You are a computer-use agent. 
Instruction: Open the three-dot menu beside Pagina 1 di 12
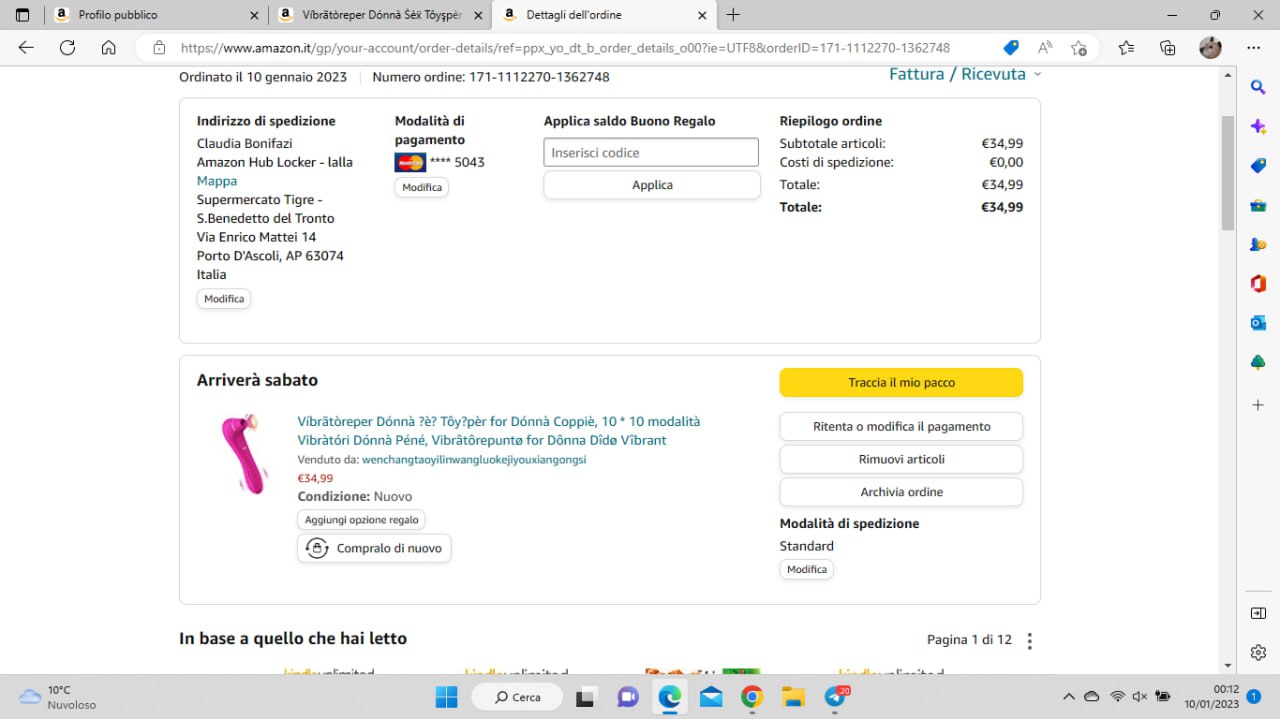(1030, 641)
